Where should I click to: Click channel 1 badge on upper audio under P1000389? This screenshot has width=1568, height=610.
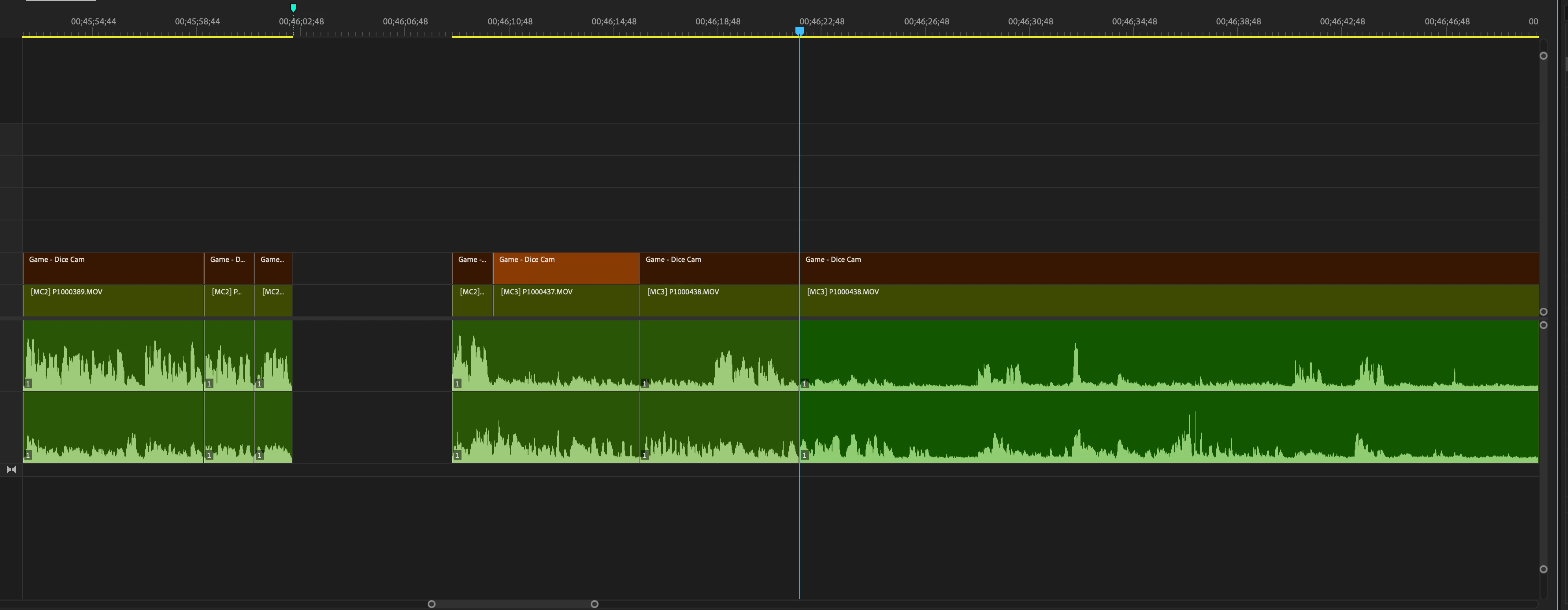click(x=28, y=384)
